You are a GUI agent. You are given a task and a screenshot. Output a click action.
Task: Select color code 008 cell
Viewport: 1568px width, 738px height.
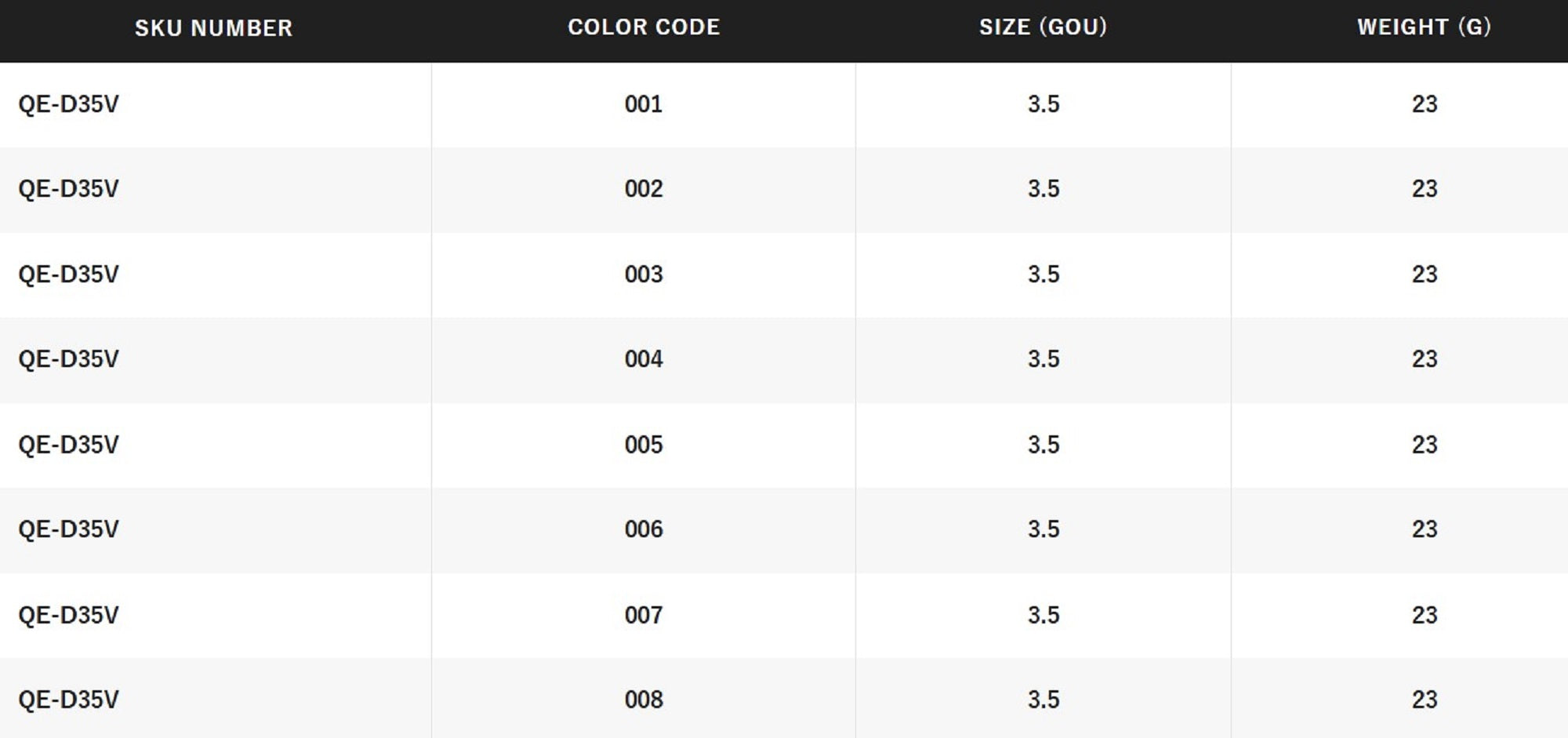pos(644,700)
